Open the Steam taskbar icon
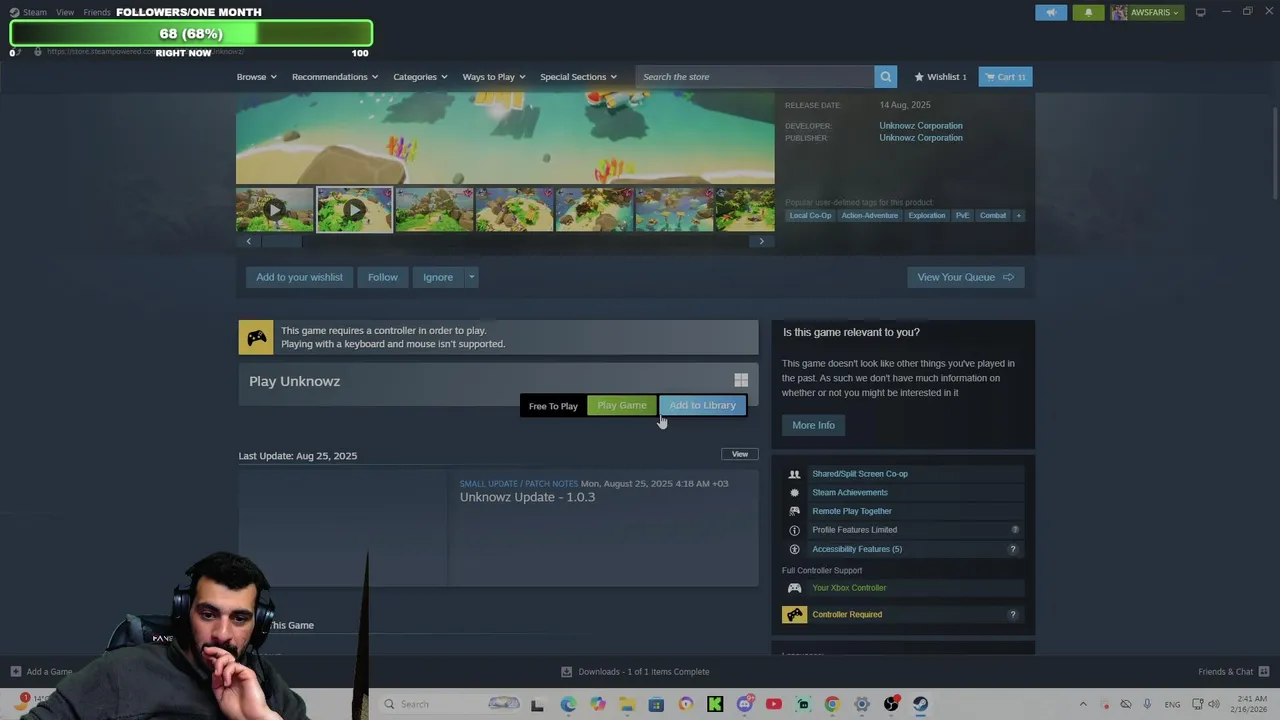Image resolution: width=1280 pixels, height=720 pixels. click(920, 704)
